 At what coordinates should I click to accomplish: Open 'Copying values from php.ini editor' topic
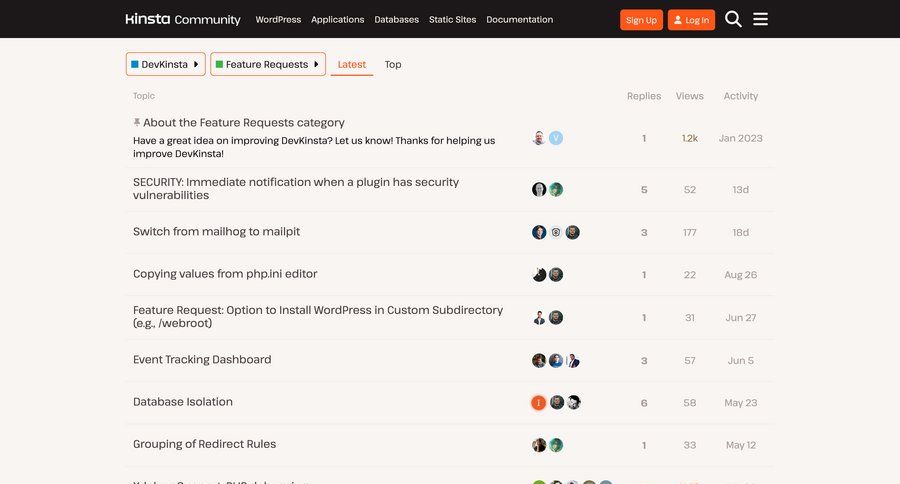225,274
